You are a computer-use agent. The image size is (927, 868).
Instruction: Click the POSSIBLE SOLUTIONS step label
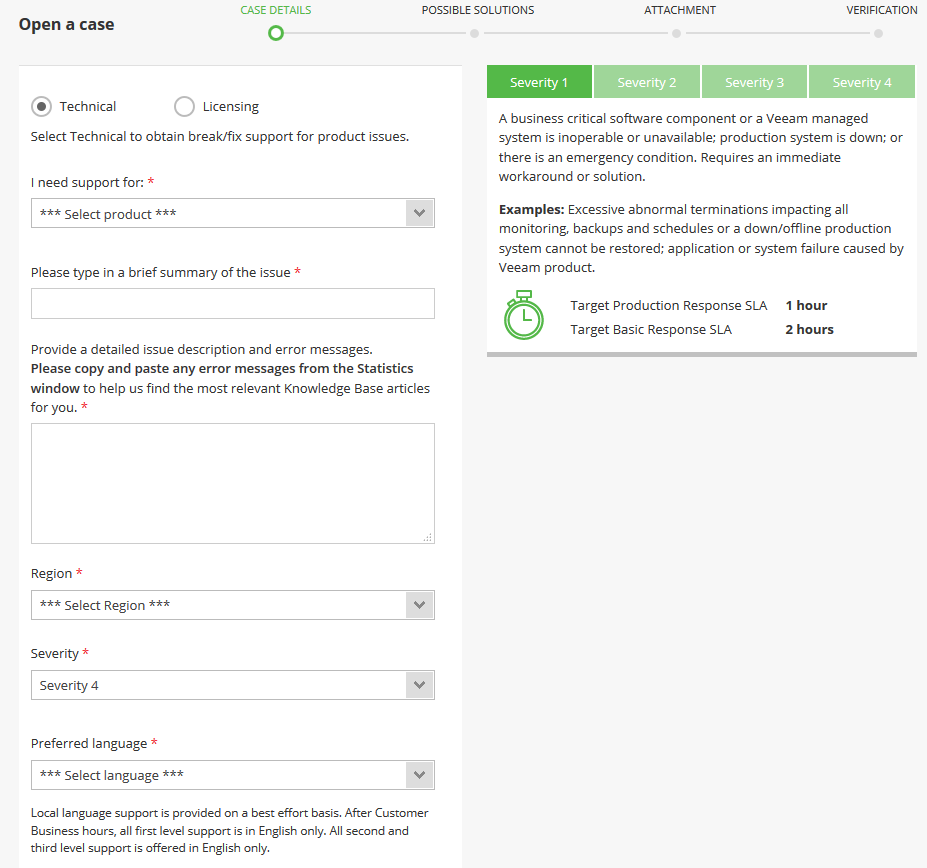pyautogui.click(x=477, y=10)
